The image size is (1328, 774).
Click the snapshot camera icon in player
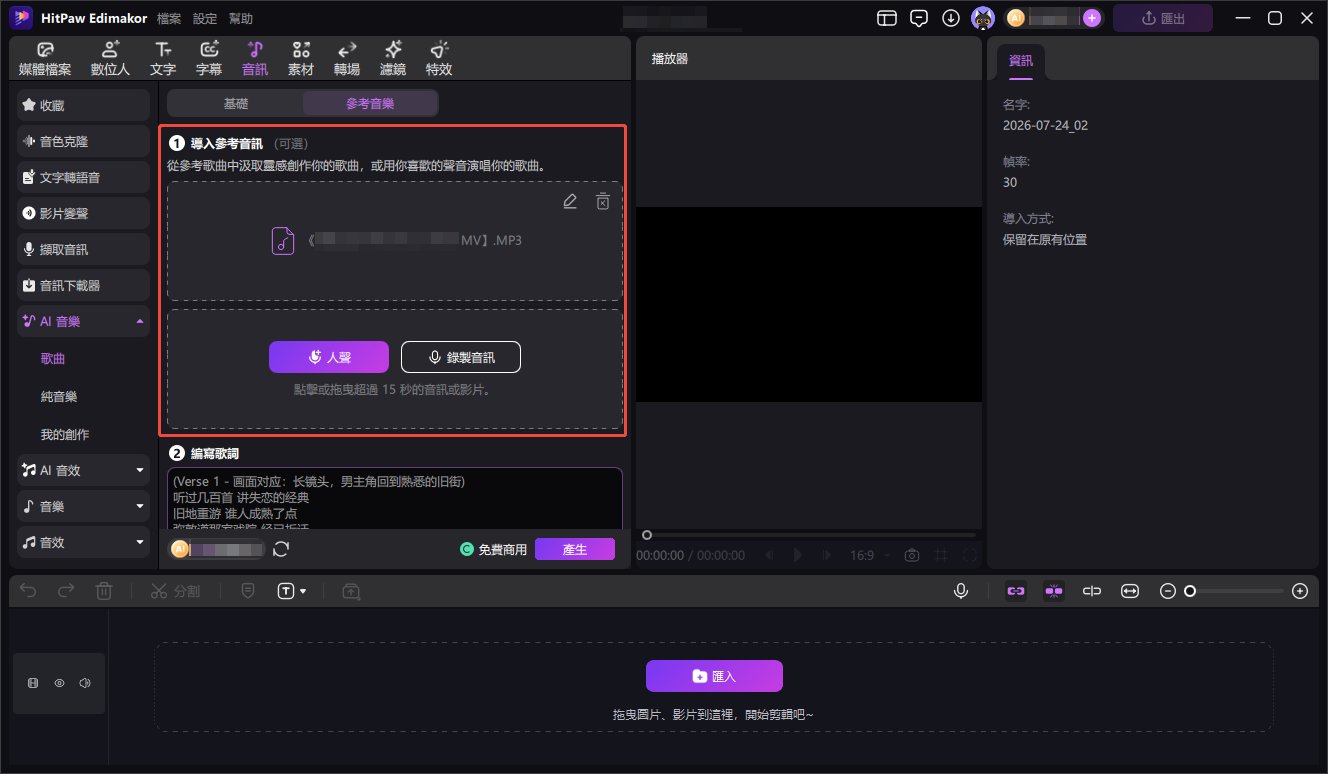912,555
